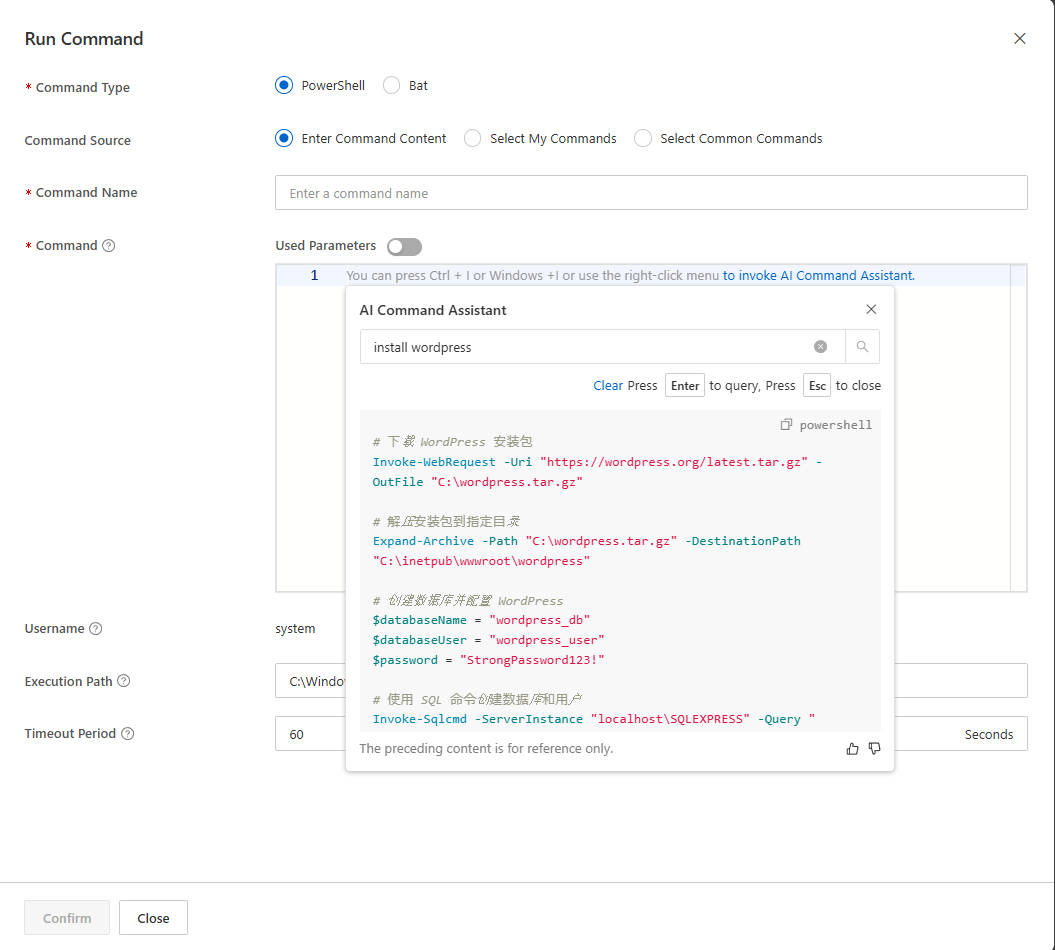This screenshot has height=950, width=1055.
Task: Click the Confirm button
Action: (x=67, y=918)
